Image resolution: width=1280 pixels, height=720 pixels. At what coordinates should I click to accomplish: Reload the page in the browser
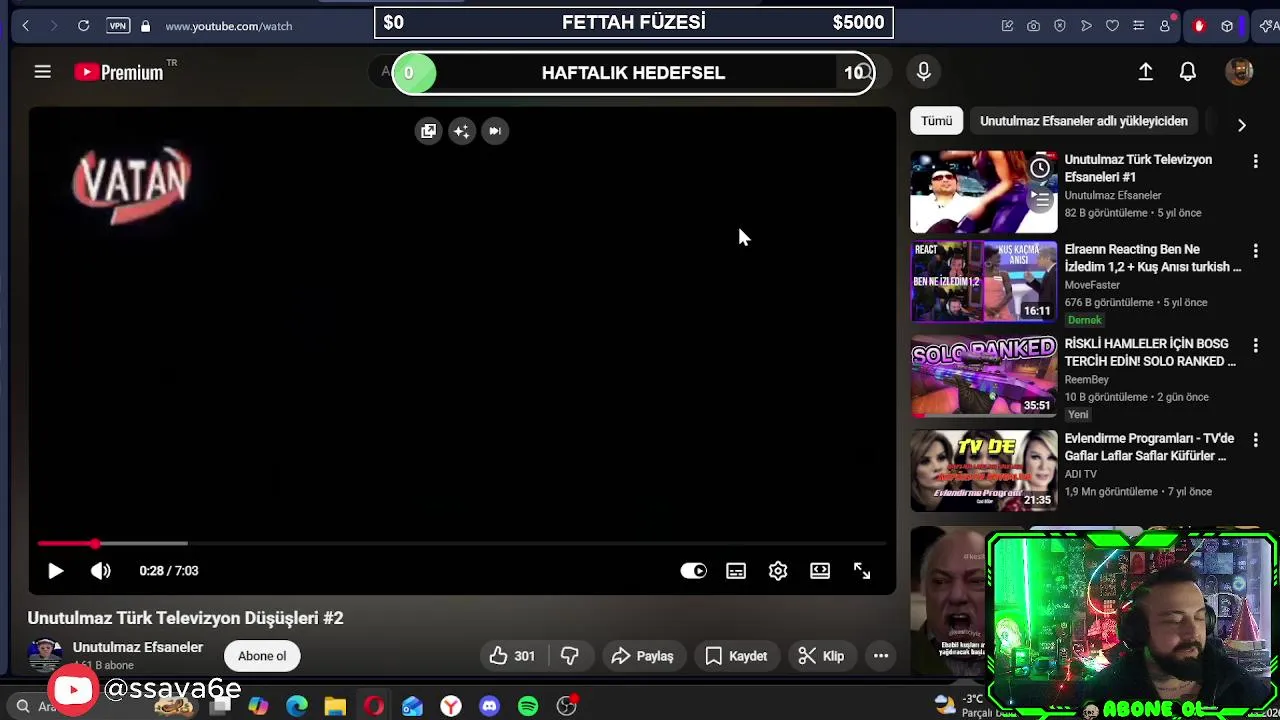pos(84,25)
